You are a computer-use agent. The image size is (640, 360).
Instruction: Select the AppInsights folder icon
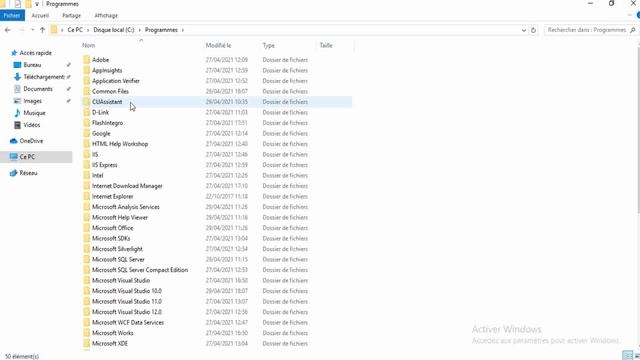tap(87, 70)
